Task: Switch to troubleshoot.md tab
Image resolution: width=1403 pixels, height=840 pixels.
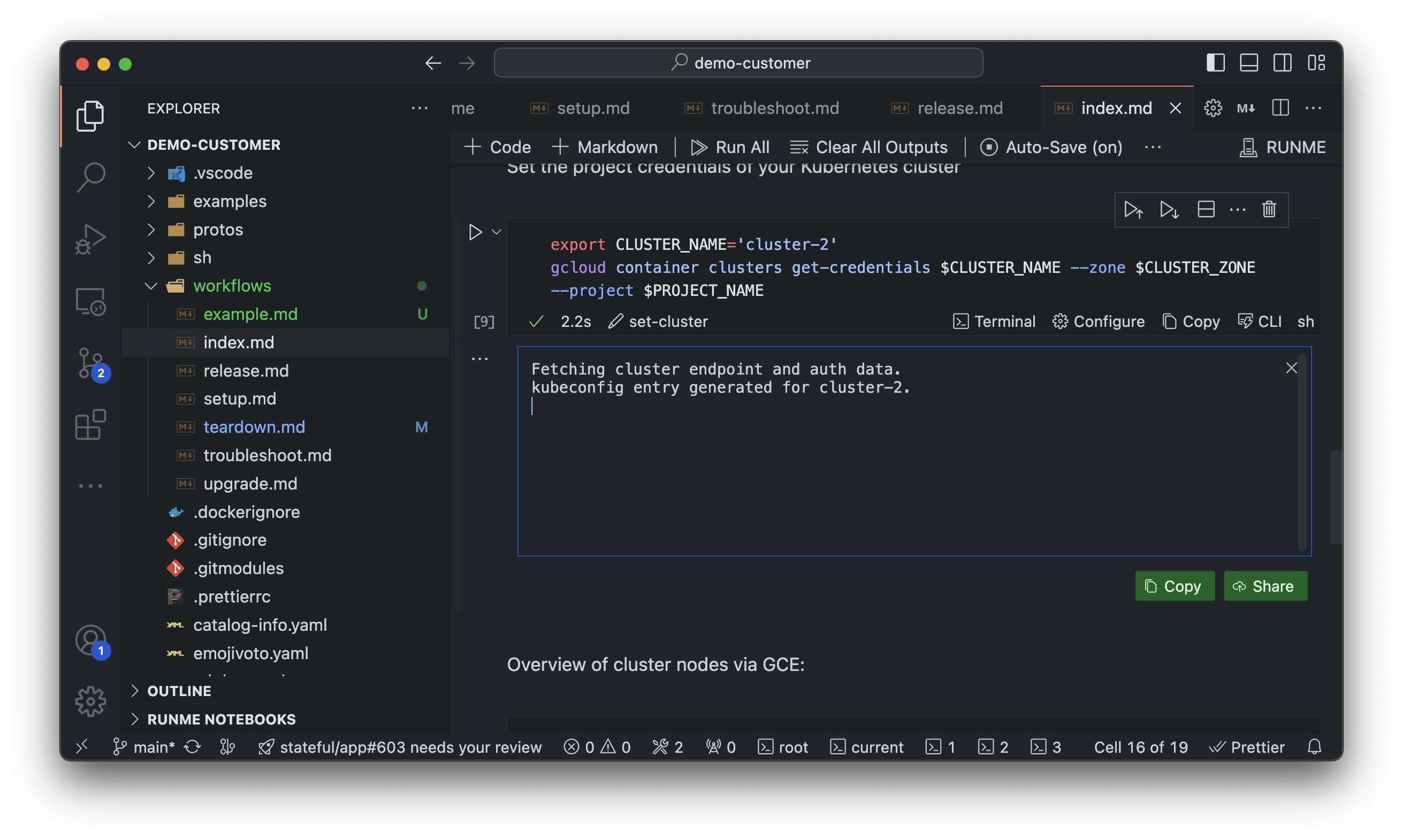Action: pos(773,108)
